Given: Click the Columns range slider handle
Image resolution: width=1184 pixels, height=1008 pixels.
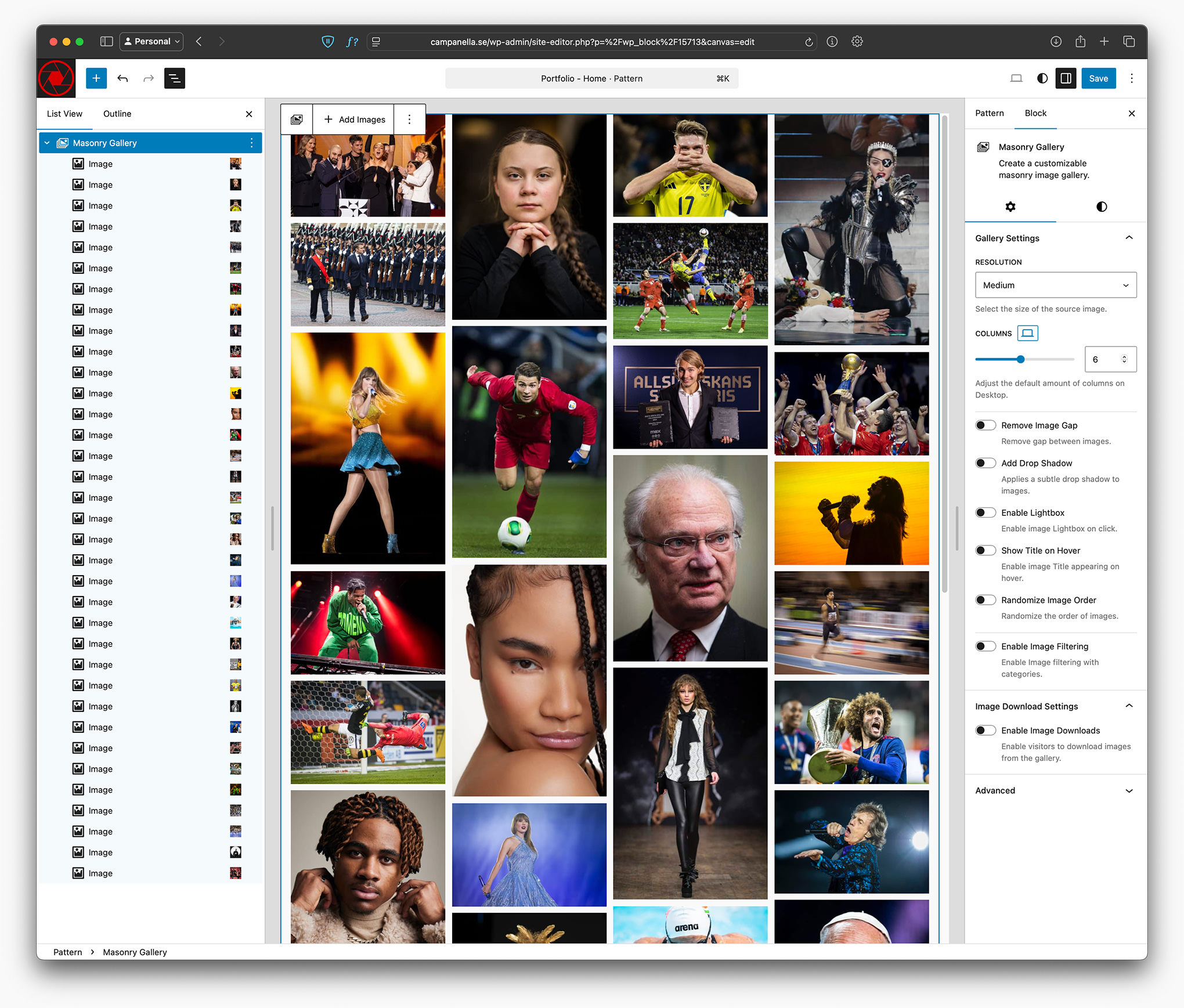Looking at the screenshot, I should point(1020,359).
